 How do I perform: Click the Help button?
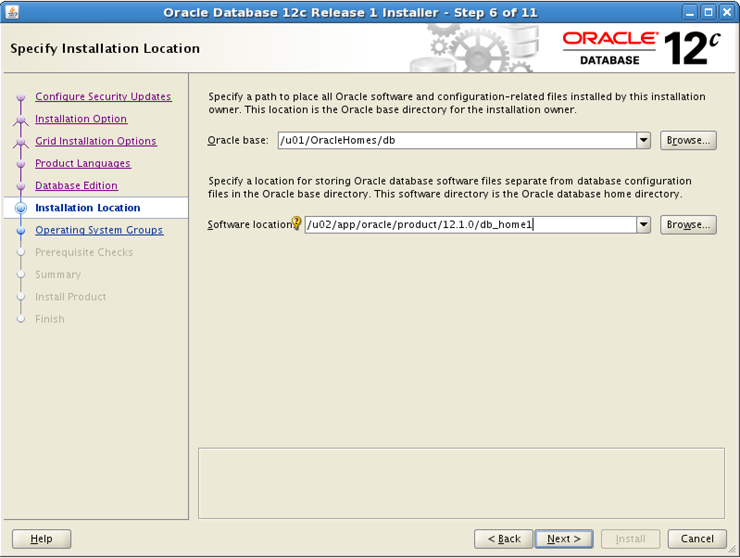click(42, 539)
